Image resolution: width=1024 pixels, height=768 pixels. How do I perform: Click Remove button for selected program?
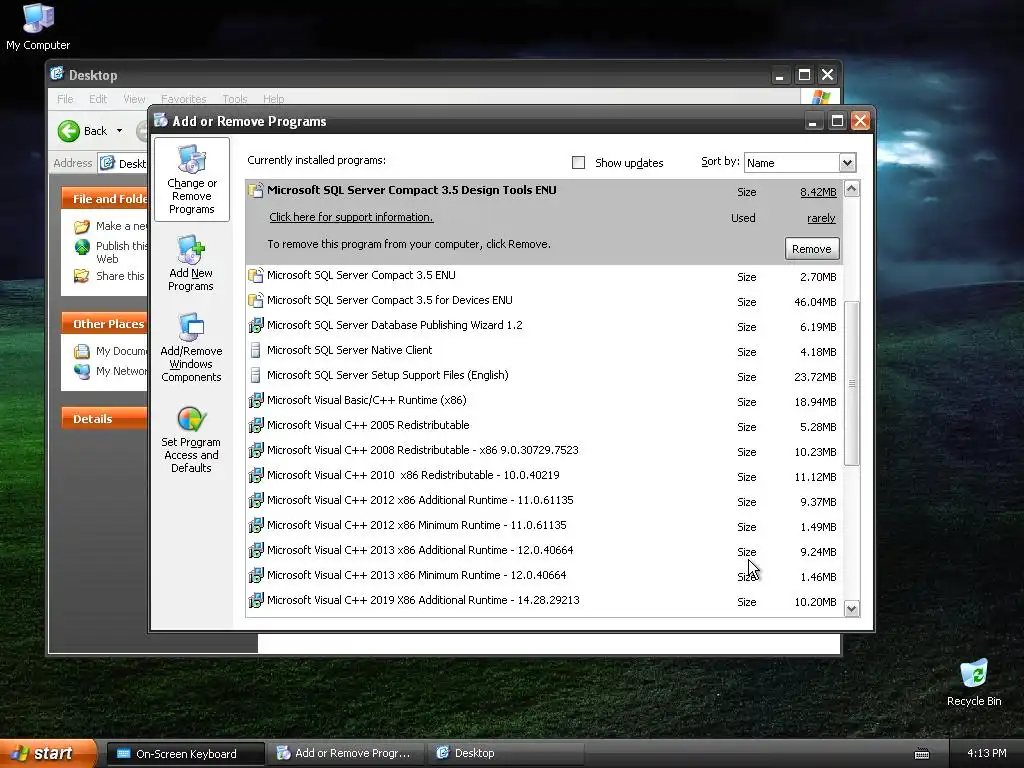coord(811,249)
